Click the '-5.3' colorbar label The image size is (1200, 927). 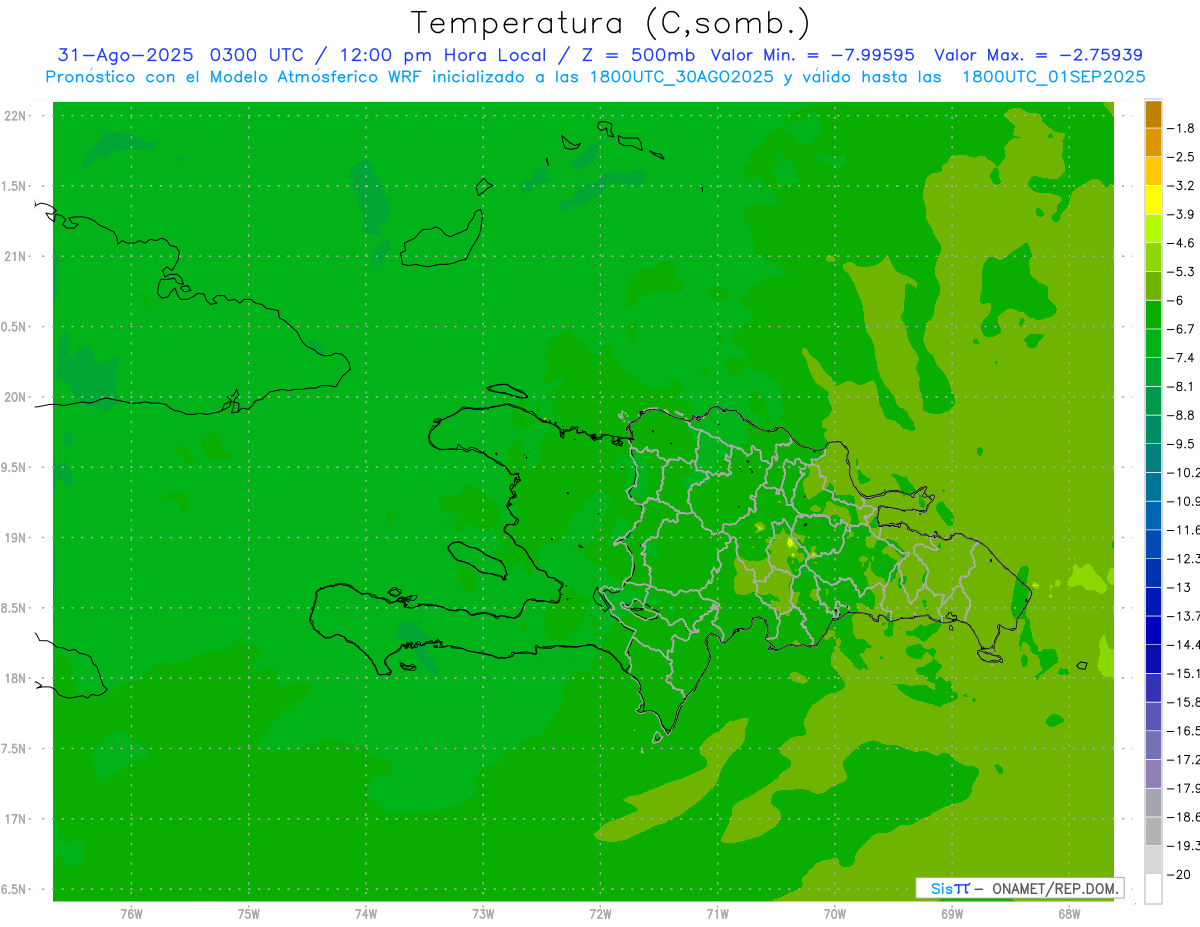pos(1181,272)
